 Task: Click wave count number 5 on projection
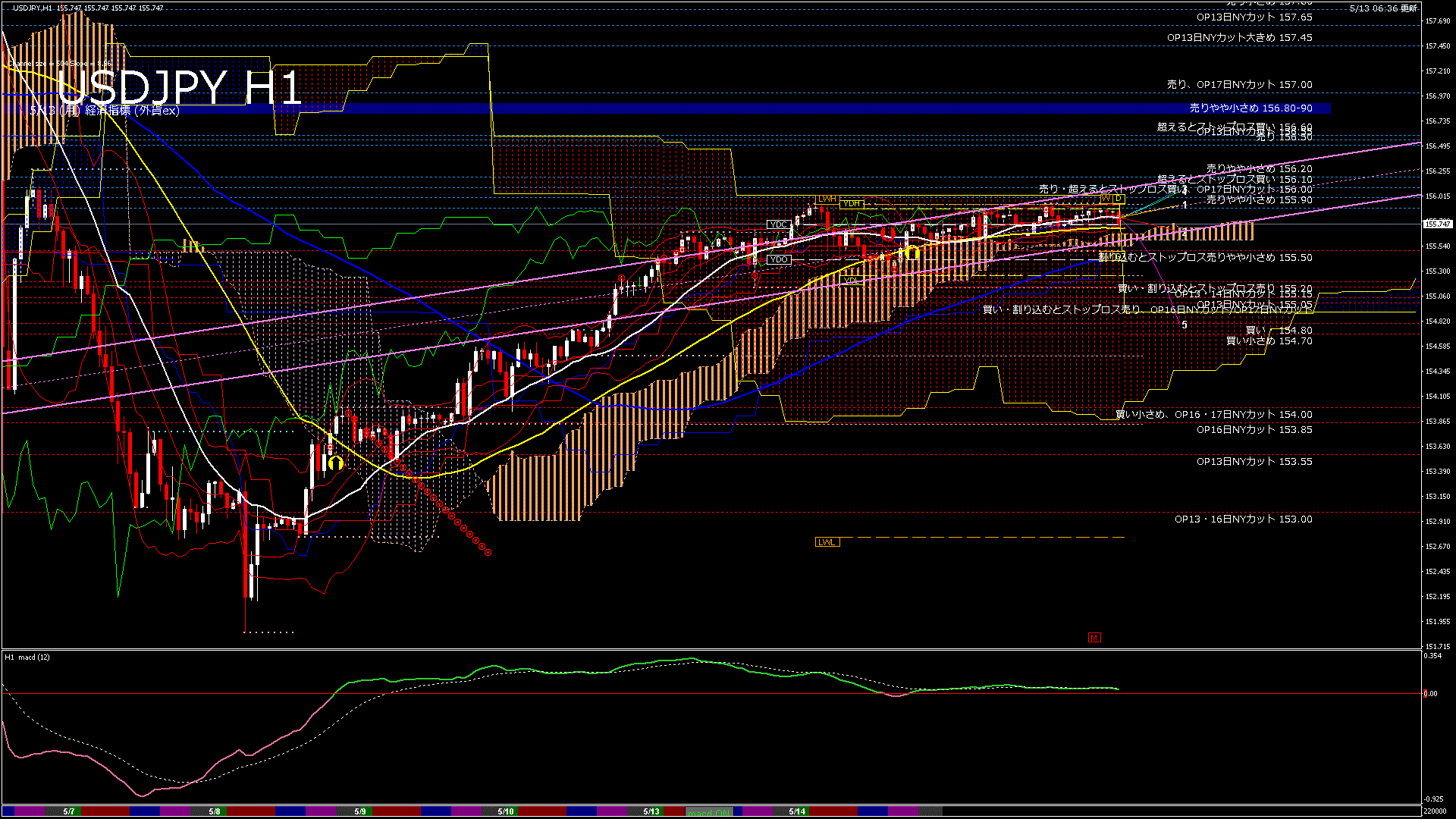(x=1185, y=325)
